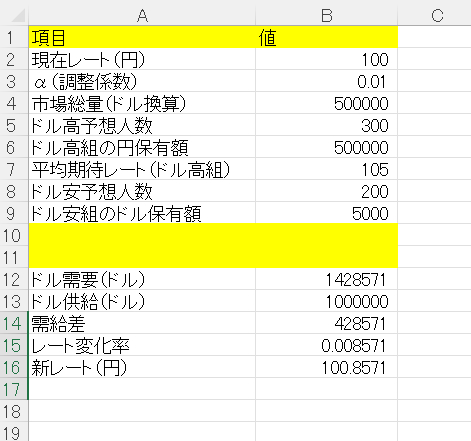Select cell ドル高組の円保有額
This screenshot has width=471, height=441.
142,147
